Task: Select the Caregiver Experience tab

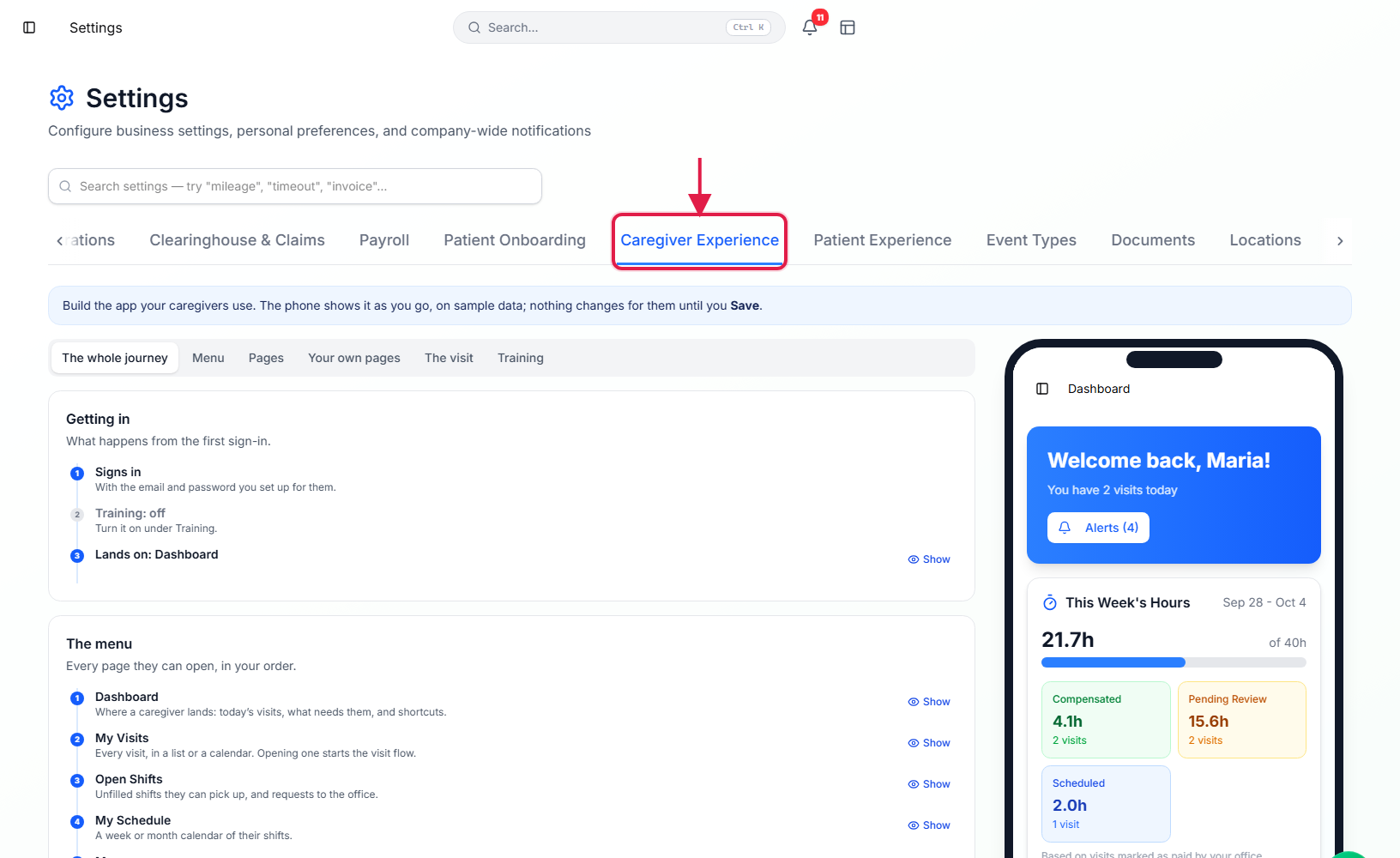Action: pyautogui.click(x=700, y=240)
